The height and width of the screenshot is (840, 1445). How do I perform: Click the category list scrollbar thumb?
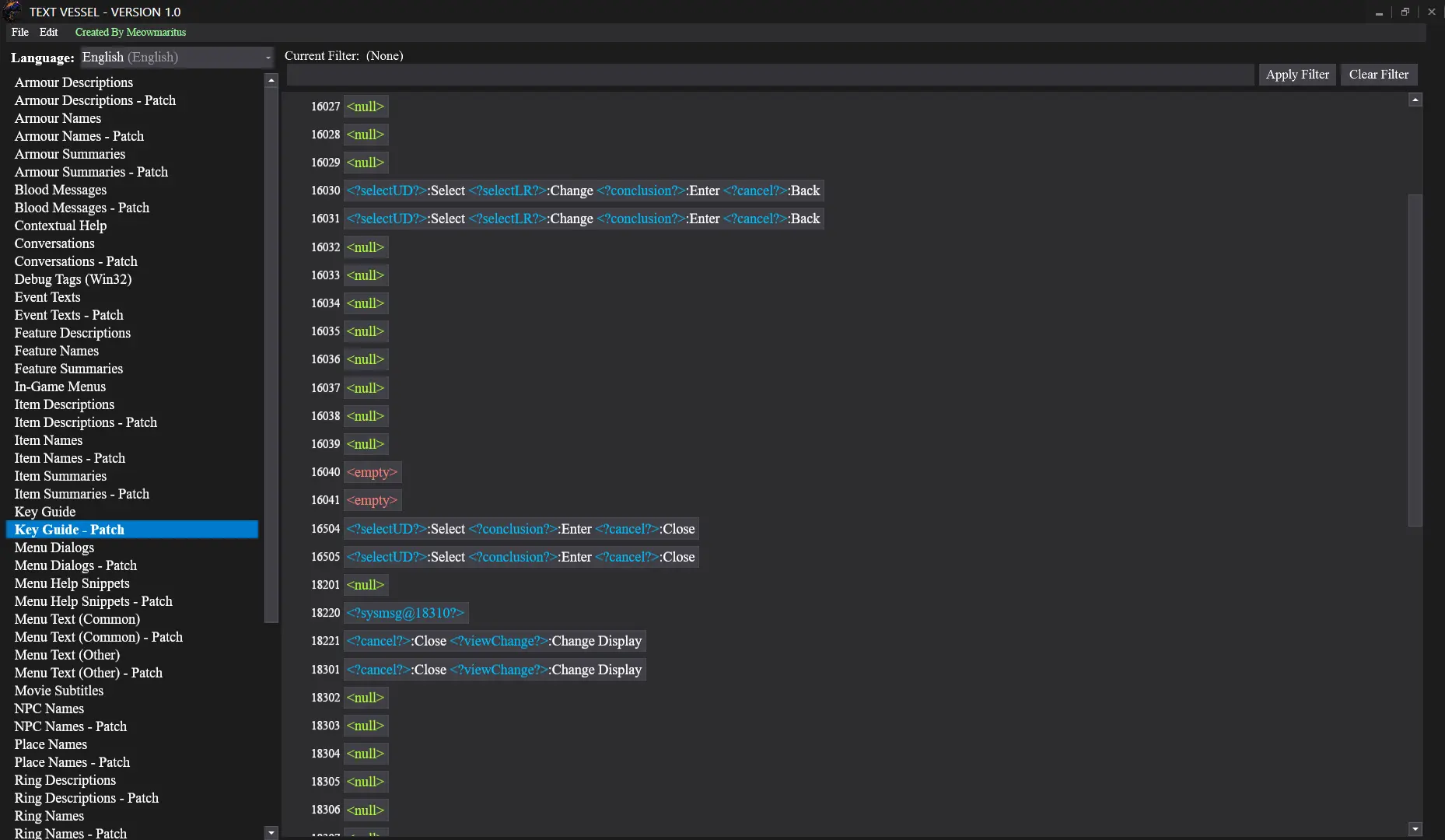pyautogui.click(x=271, y=355)
